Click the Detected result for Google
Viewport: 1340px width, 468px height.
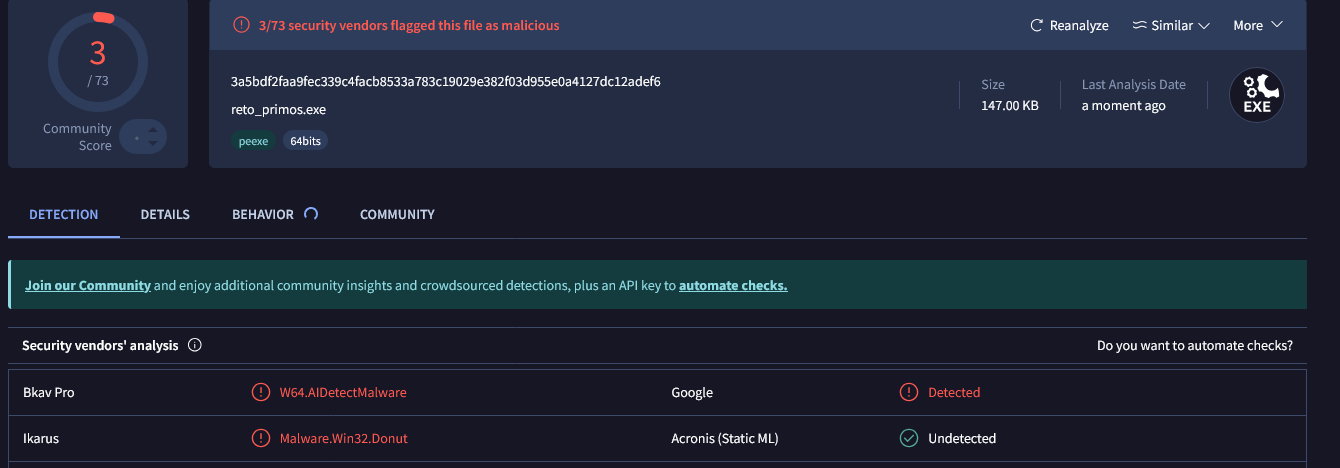[x=954, y=392]
